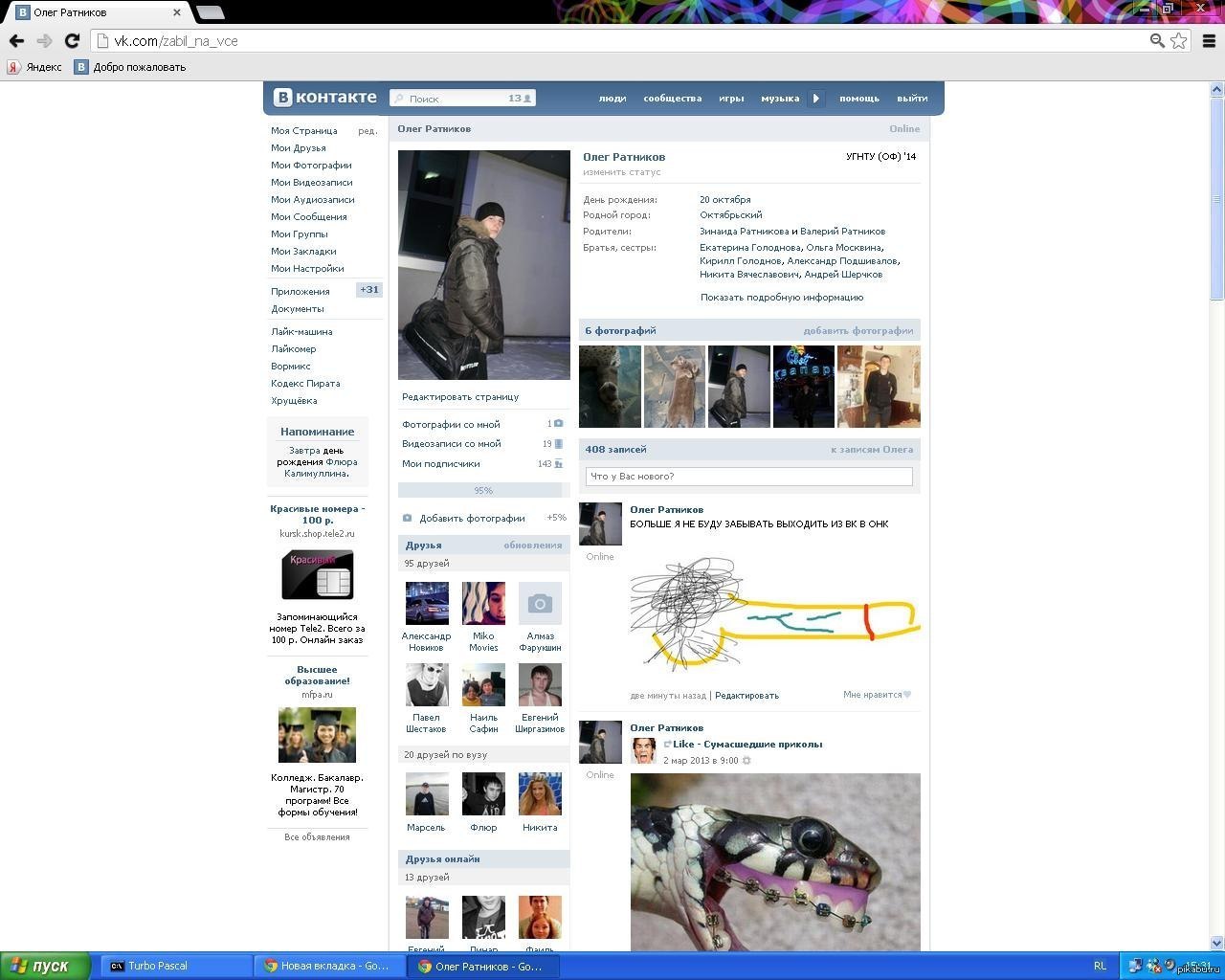Image resolution: width=1225 pixels, height=980 pixels.
Task: Reload the page with the refresh icon
Action: coord(72,40)
